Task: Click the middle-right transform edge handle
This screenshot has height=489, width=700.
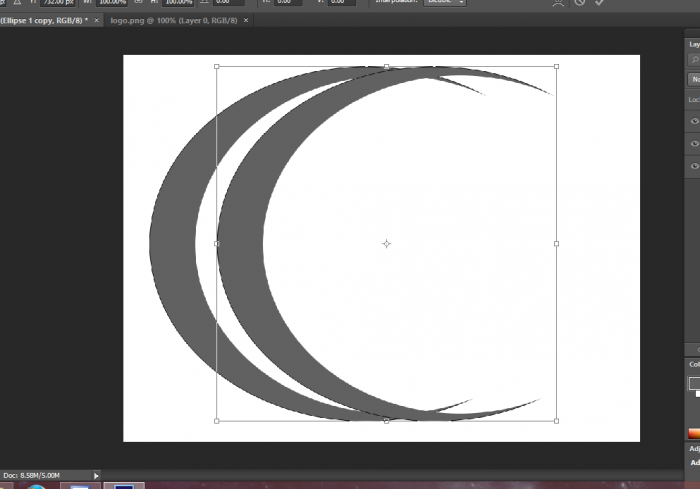Action: [x=556, y=243]
